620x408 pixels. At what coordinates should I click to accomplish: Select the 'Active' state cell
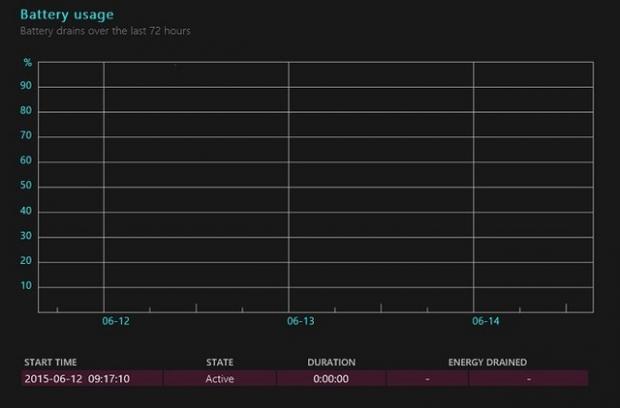220,379
